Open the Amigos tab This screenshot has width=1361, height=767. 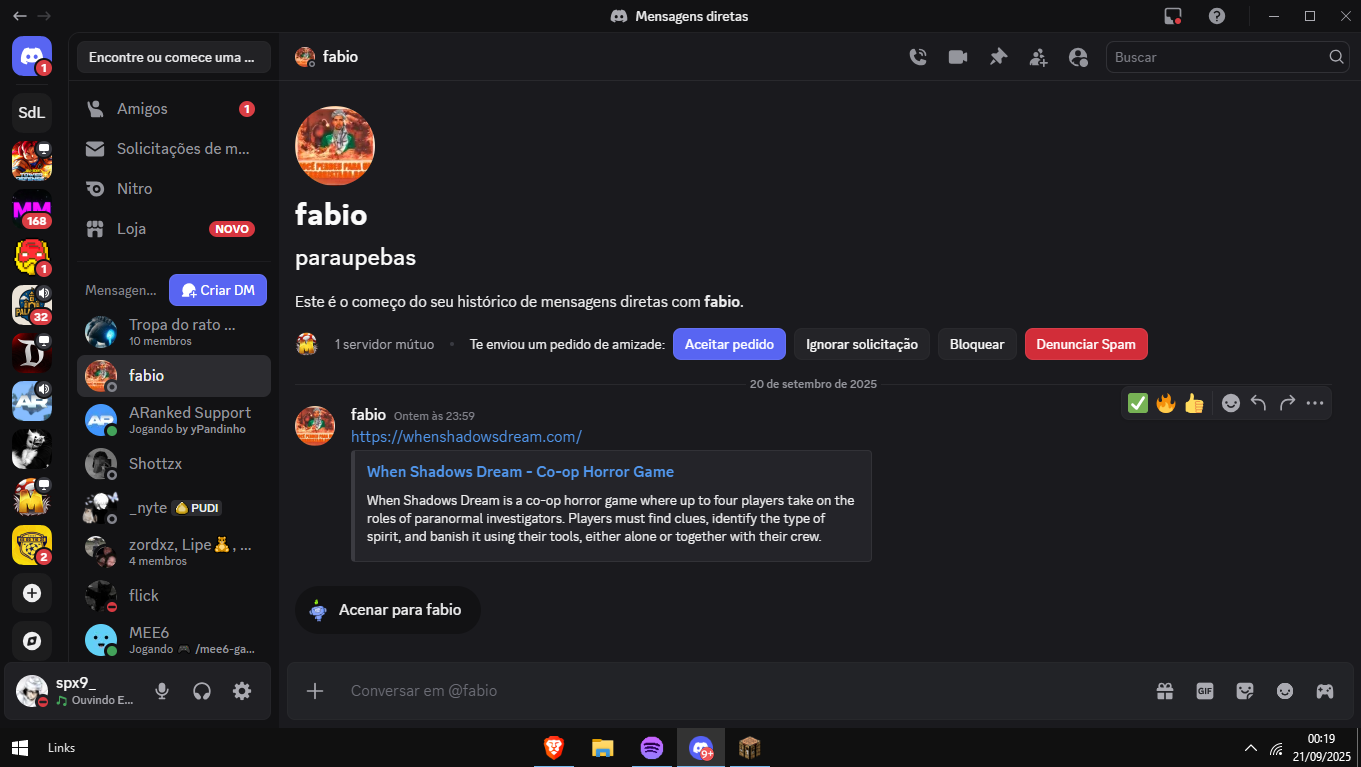click(174, 109)
